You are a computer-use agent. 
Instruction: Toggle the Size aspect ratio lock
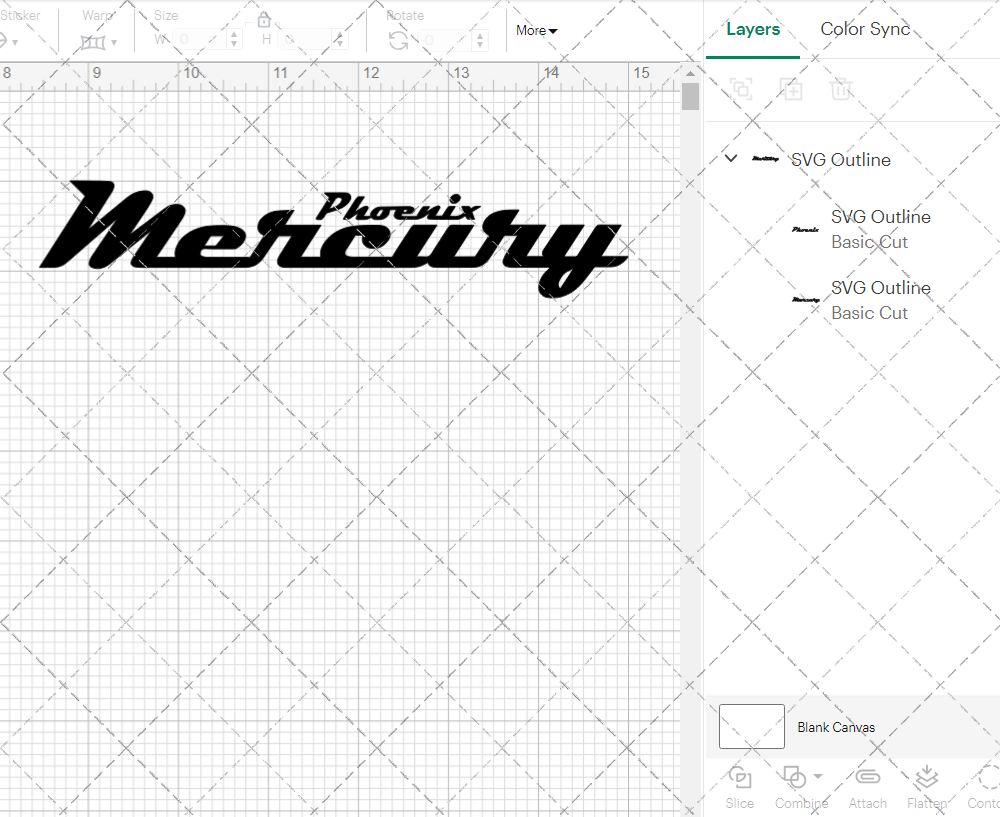tap(263, 19)
